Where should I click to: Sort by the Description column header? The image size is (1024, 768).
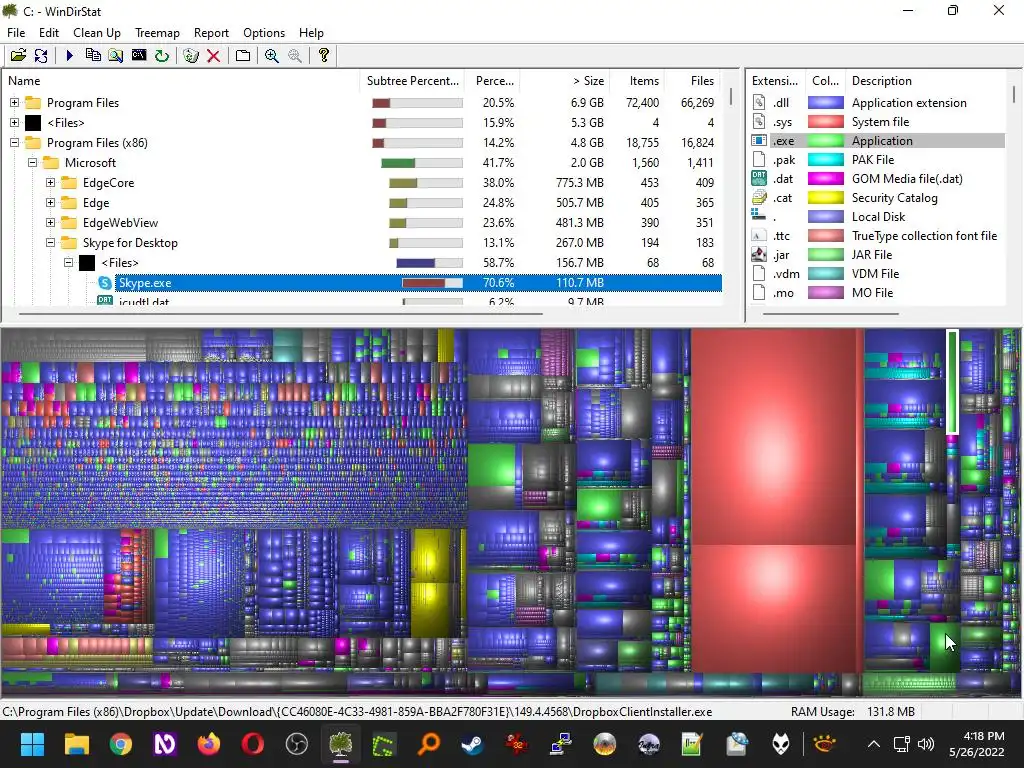click(927, 81)
